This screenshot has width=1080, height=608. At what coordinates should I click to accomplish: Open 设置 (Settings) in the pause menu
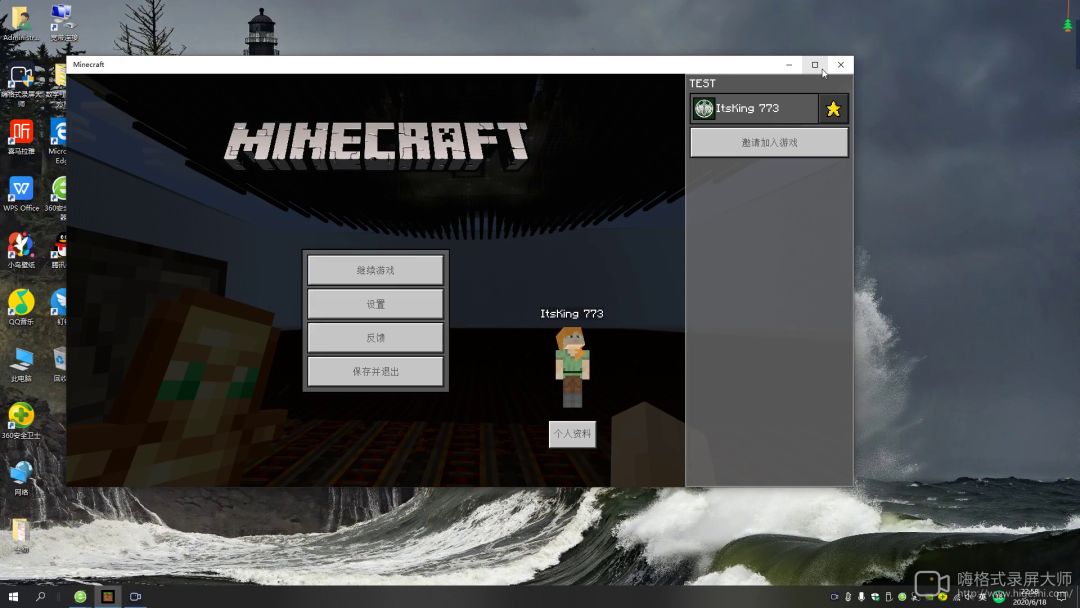pyautogui.click(x=375, y=304)
